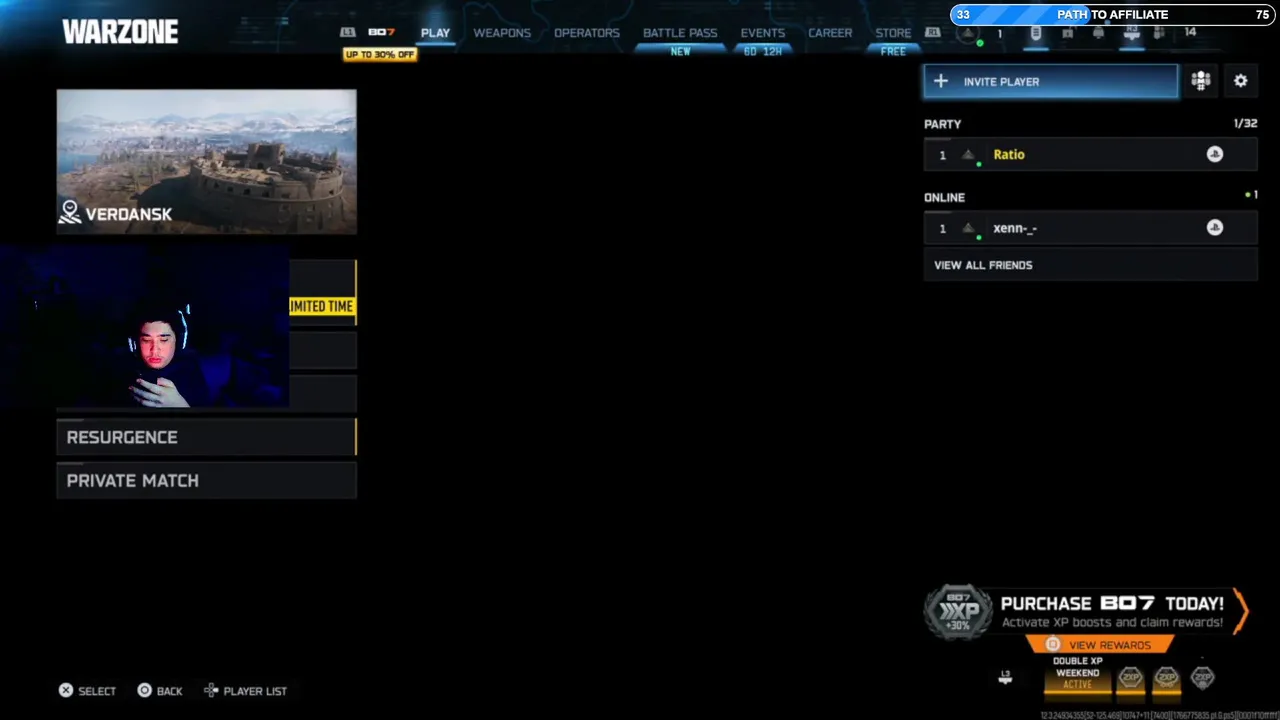Screen dimensions: 1280x720
Task: Click the BACK circle button prompt
Action: pyautogui.click(x=160, y=691)
